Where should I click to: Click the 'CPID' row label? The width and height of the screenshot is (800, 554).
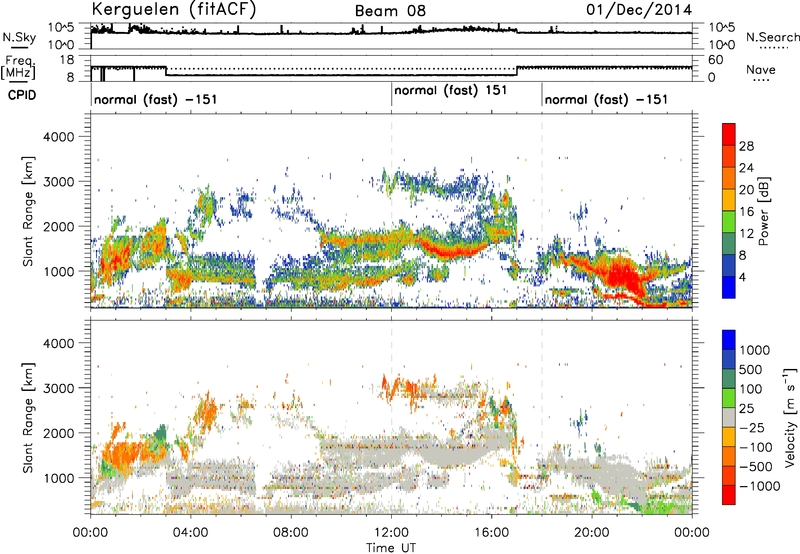21,95
